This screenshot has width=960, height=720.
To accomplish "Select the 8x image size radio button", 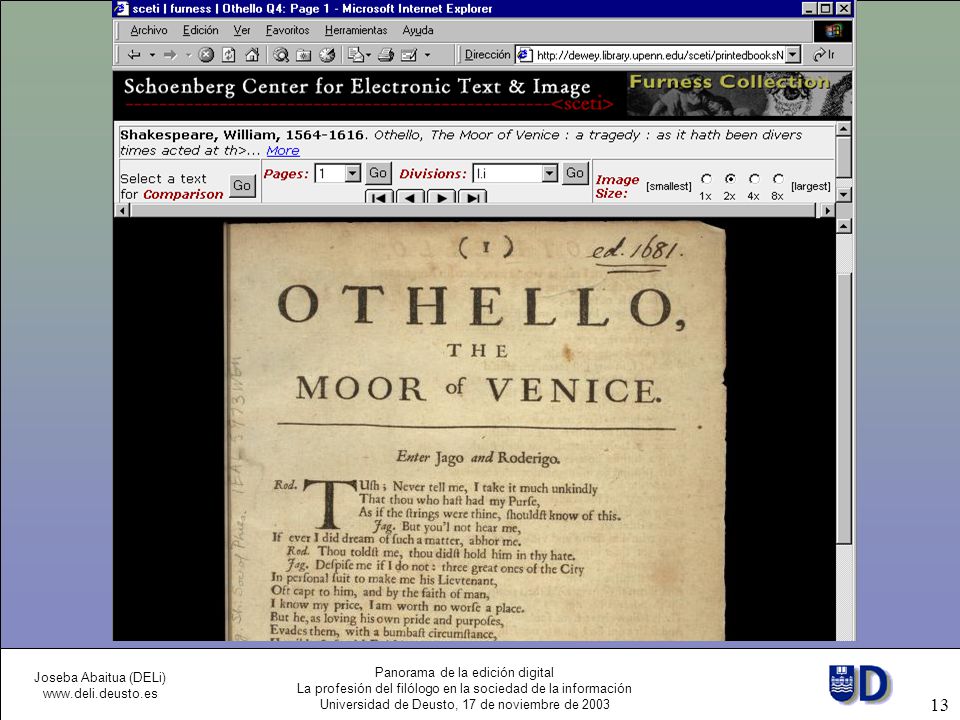I will click(x=778, y=179).
